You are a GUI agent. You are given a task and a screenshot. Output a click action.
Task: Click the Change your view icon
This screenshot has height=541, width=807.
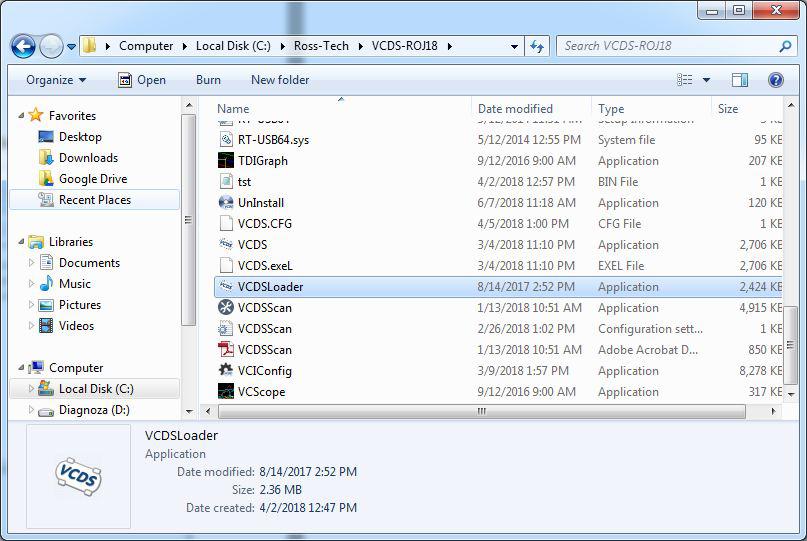[x=685, y=80]
